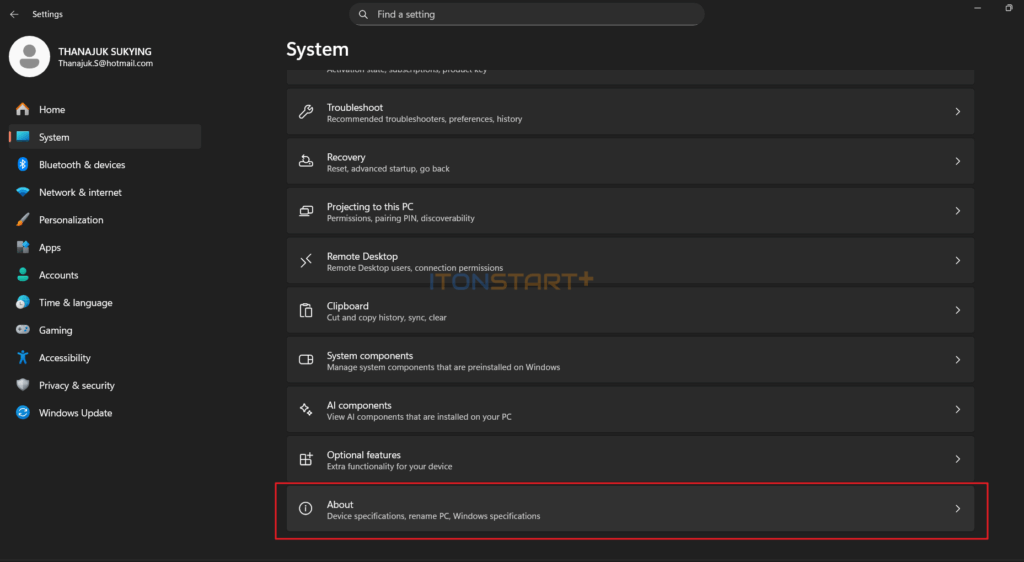The height and width of the screenshot is (562, 1024).
Task: Select Apps in the left navigation
Action: (50, 248)
